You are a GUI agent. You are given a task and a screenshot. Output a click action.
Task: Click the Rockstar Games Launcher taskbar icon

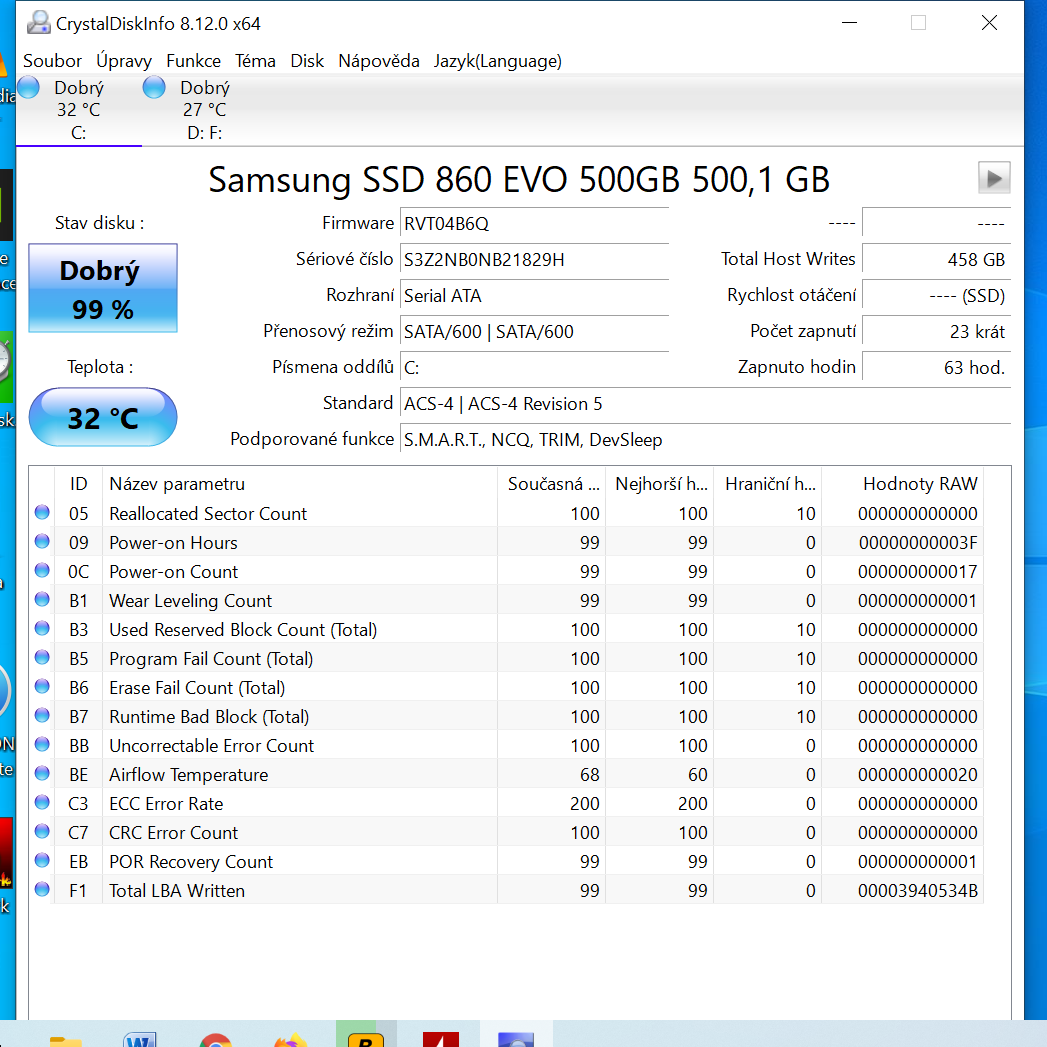click(x=365, y=1038)
